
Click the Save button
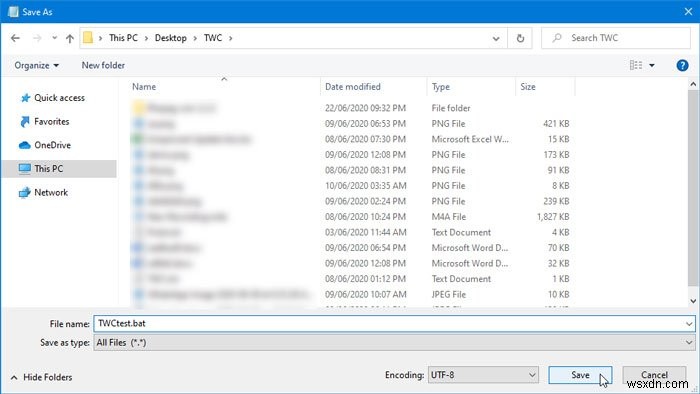tap(580, 375)
